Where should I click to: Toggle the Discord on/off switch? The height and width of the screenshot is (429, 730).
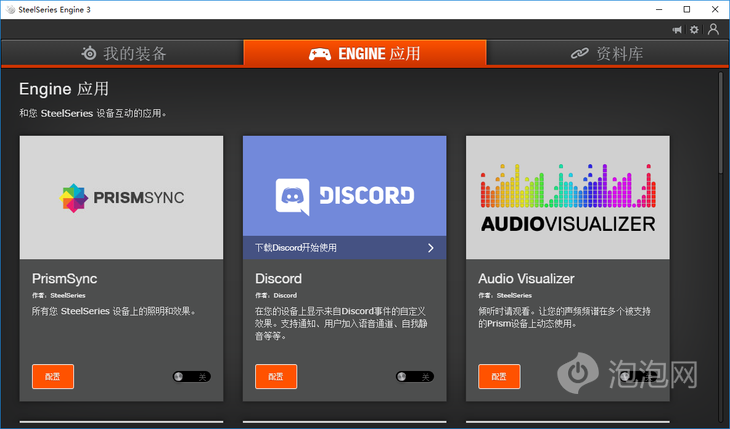click(415, 376)
